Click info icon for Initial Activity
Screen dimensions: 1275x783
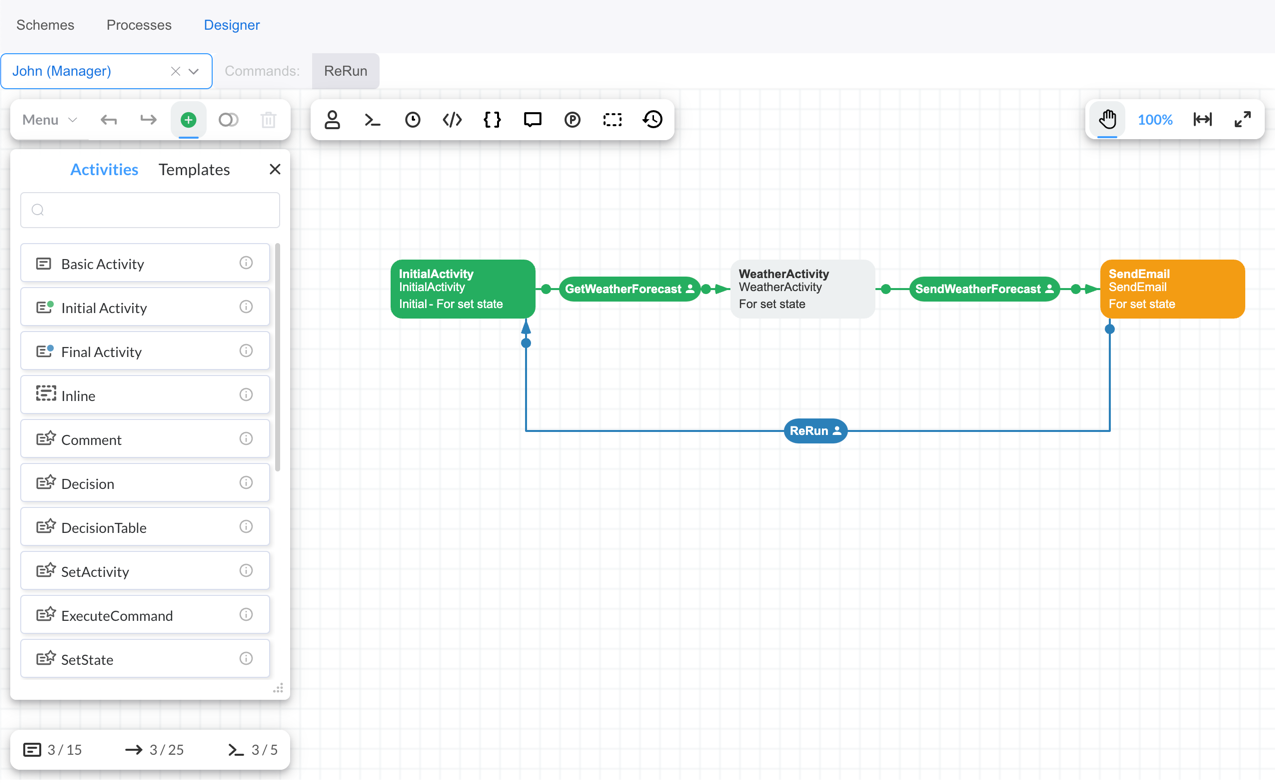[246, 307]
